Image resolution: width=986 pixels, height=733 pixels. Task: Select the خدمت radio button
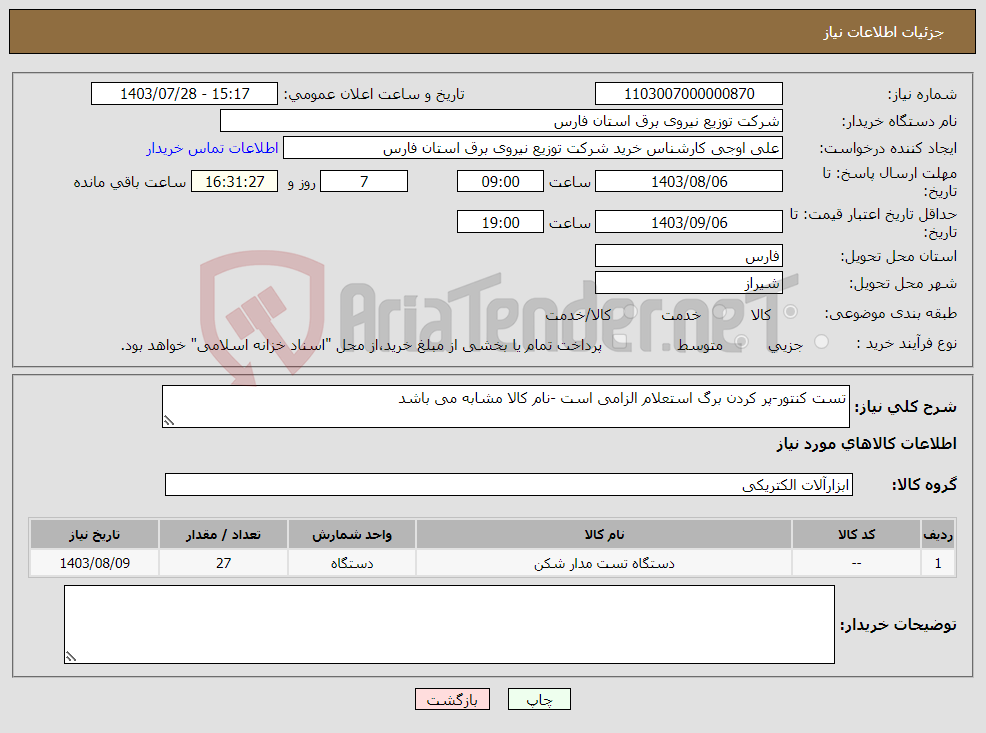[x=720, y=312]
